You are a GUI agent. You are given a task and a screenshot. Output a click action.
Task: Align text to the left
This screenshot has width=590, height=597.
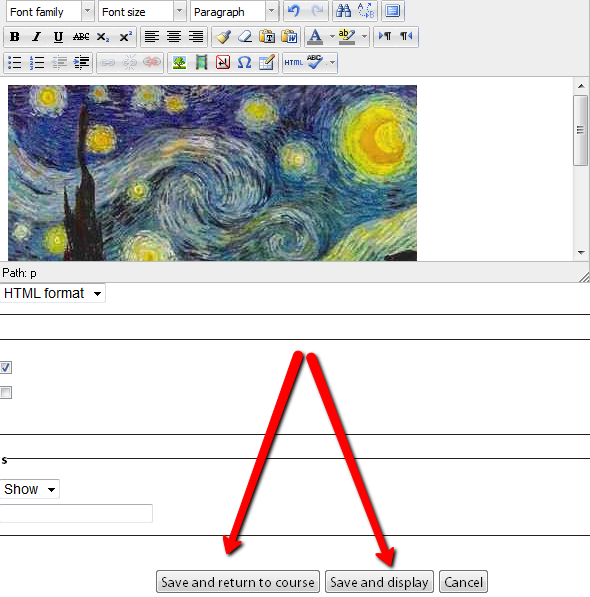[152, 37]
